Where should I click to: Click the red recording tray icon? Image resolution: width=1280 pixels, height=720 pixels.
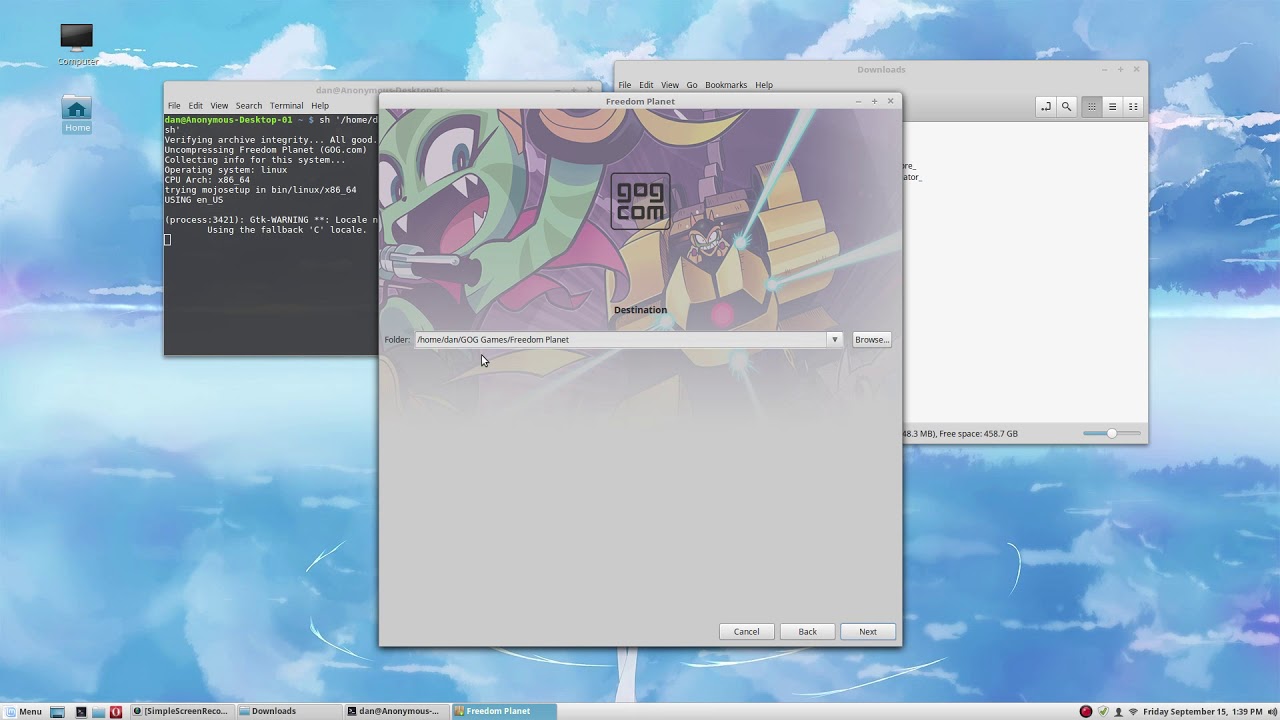(x=1086, y=712)
